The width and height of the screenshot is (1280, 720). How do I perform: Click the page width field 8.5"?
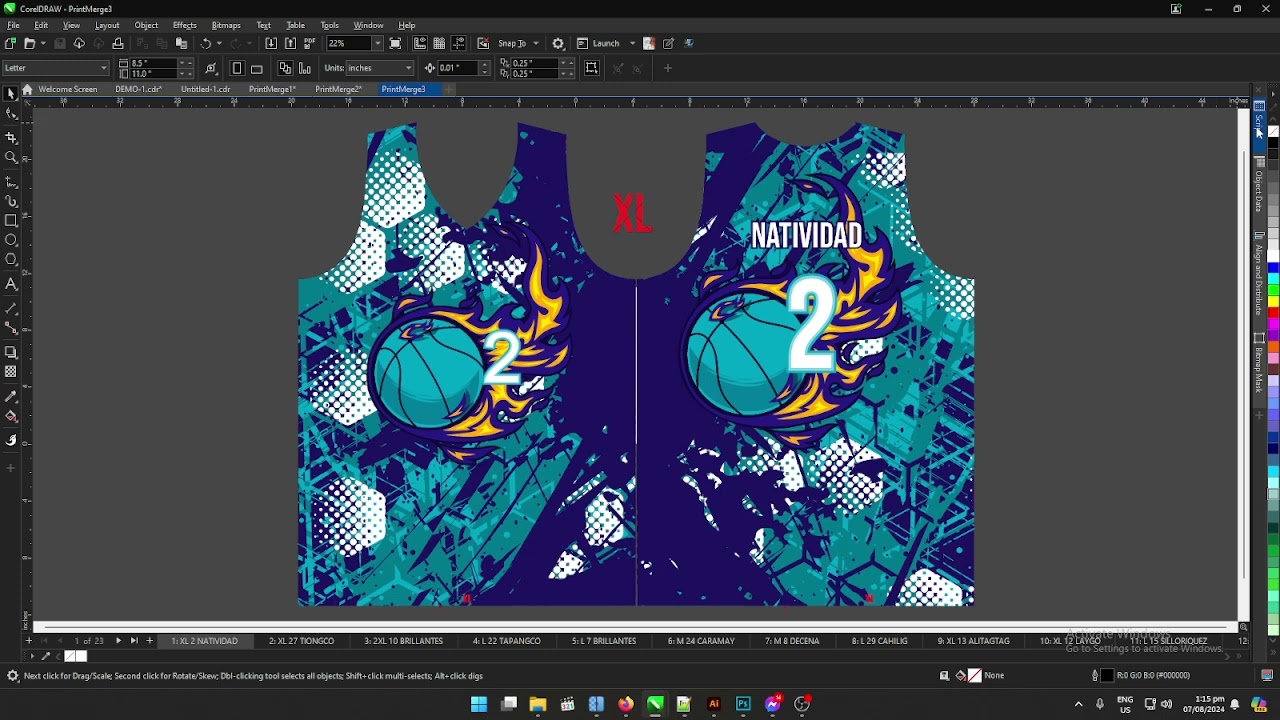point(154,63)
